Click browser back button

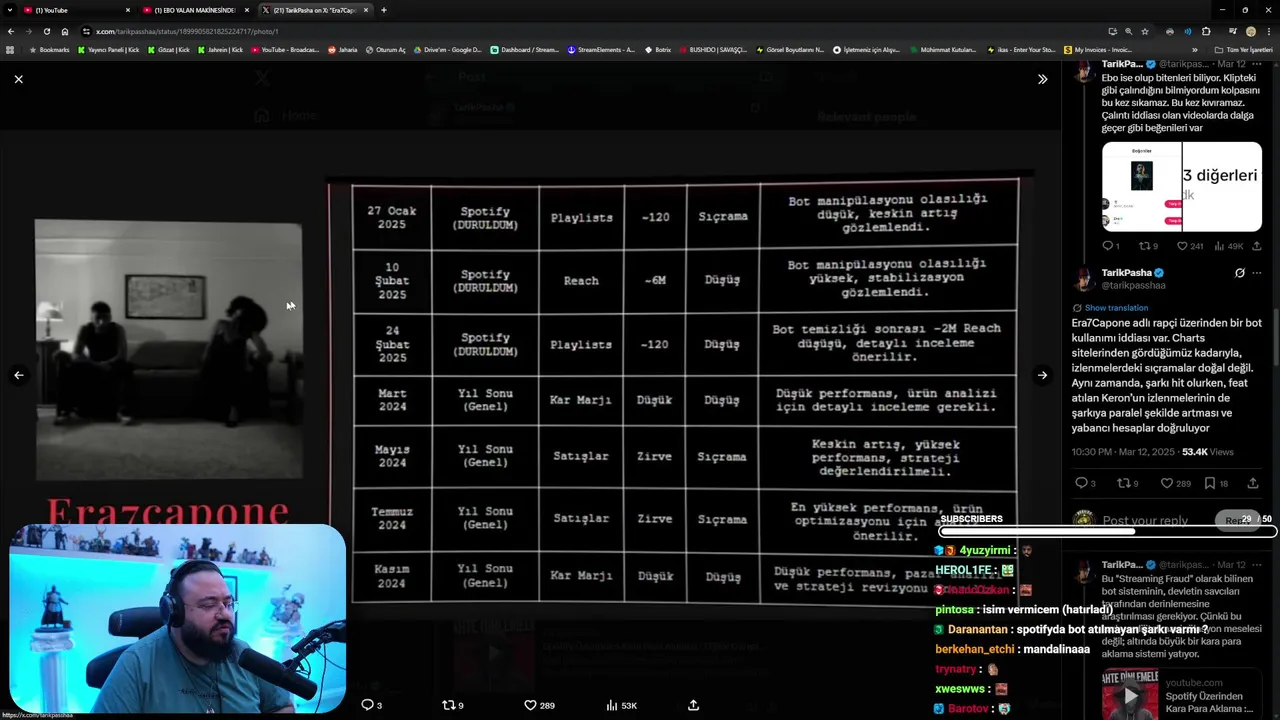click(x=10, y=31)
